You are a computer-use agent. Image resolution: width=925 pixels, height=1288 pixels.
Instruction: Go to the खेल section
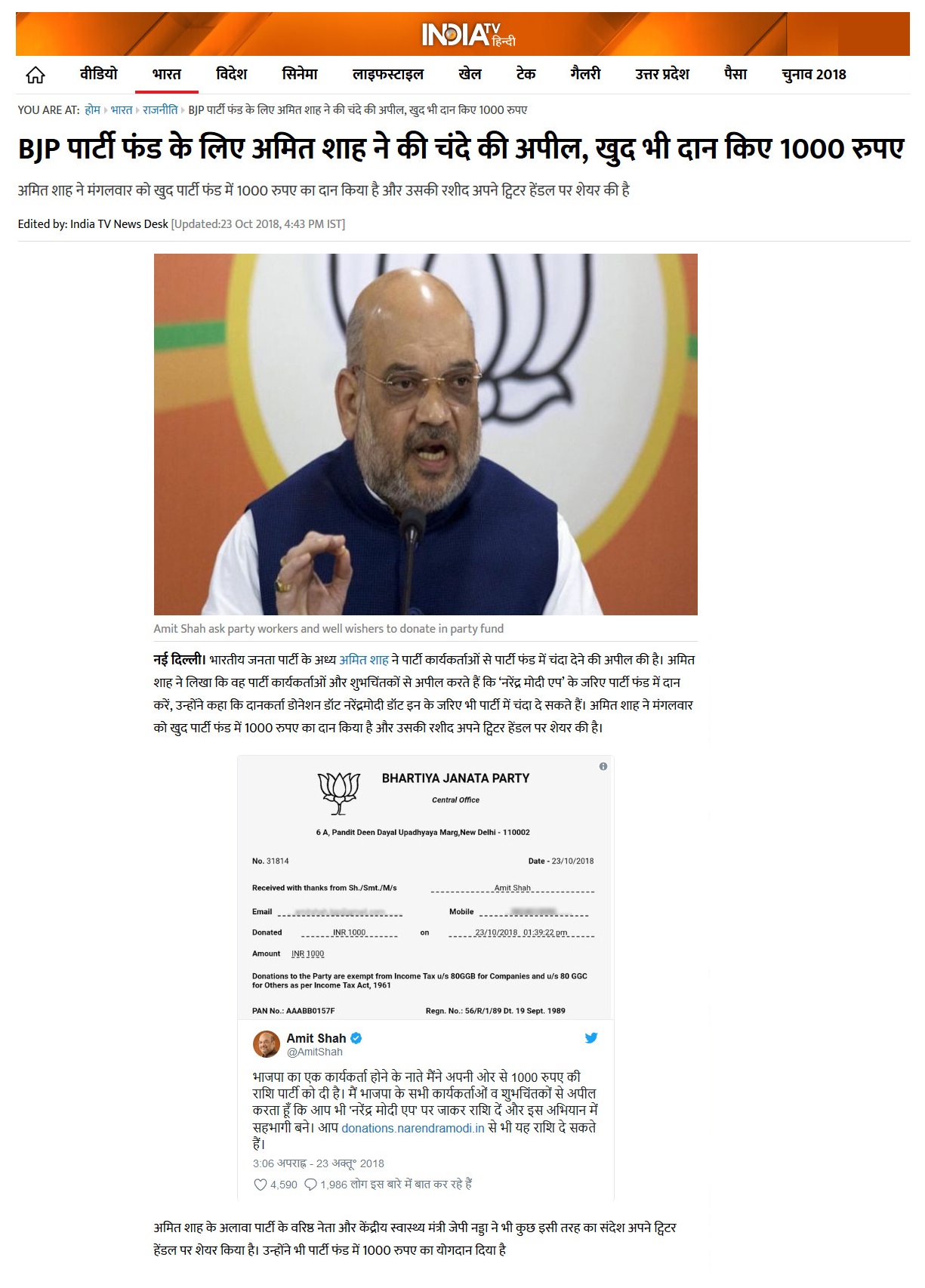[x=470, y=74]
